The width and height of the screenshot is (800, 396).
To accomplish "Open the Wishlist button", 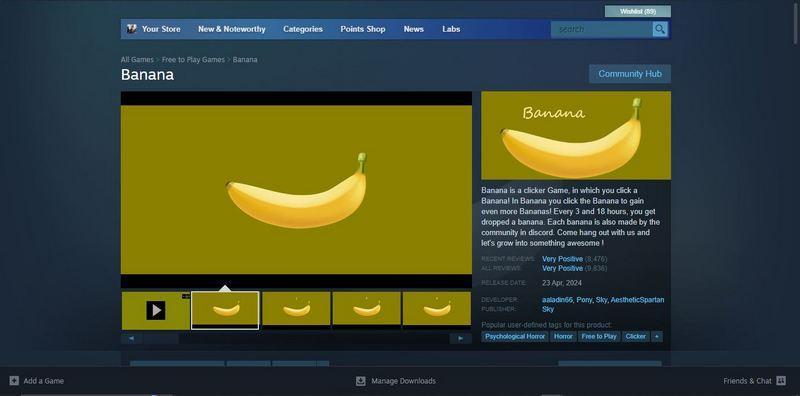I will pos(638,11).
